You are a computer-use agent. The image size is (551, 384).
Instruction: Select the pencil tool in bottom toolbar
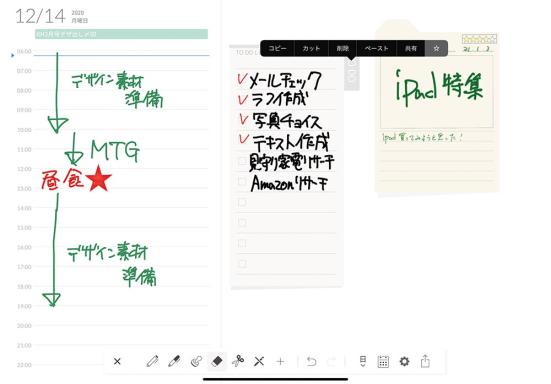pyautogui.click(x=153, y=361)
